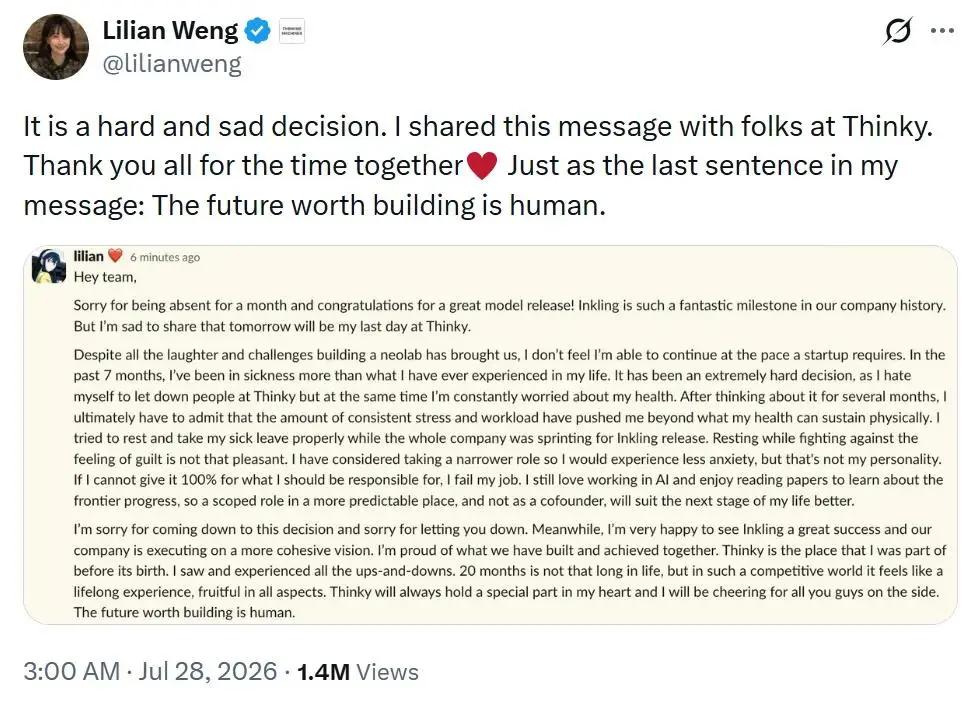Click the anime avatar in Slack message
Screen dimensions: 969x705
tap(49, 266)
